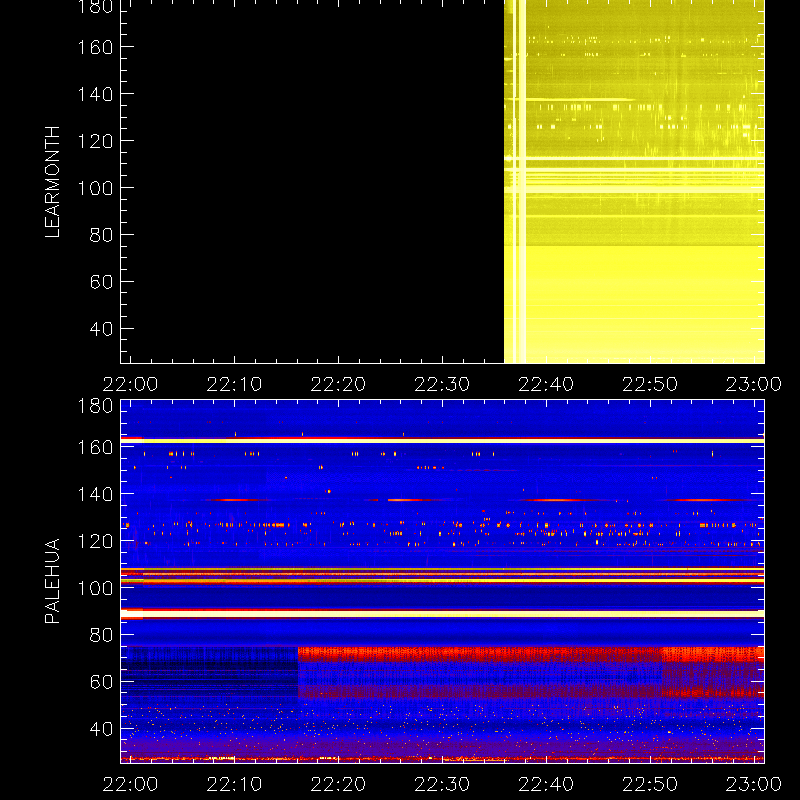800x800 pixels.
Task: Select the 60 tick label on the Palehua axis
Action: pyautogui.click(x=101, y=682)
